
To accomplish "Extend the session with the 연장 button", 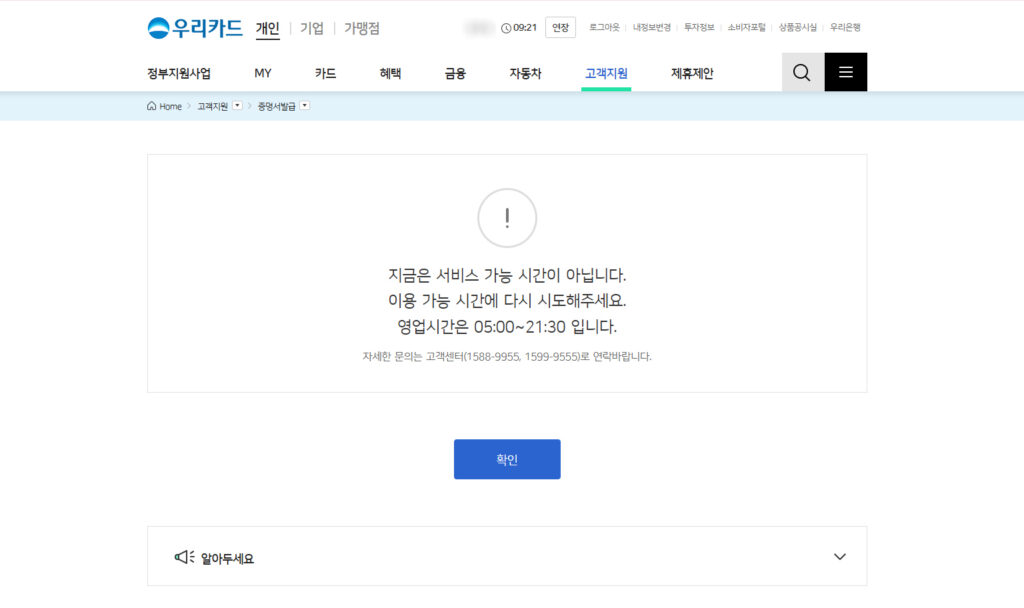I will [560, 27].
